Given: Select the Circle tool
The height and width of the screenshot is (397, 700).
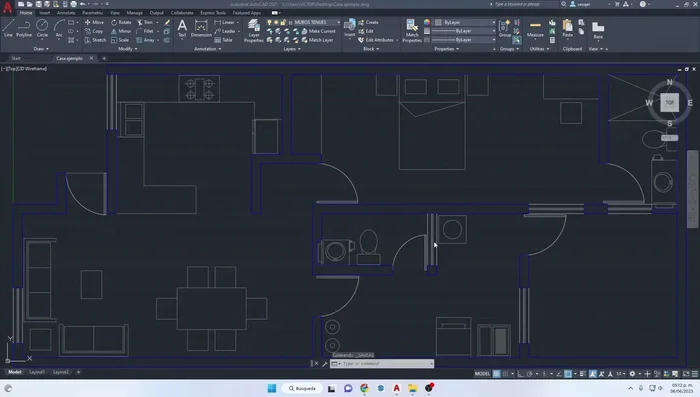Looking at the screenshot, I should [42, 28].
